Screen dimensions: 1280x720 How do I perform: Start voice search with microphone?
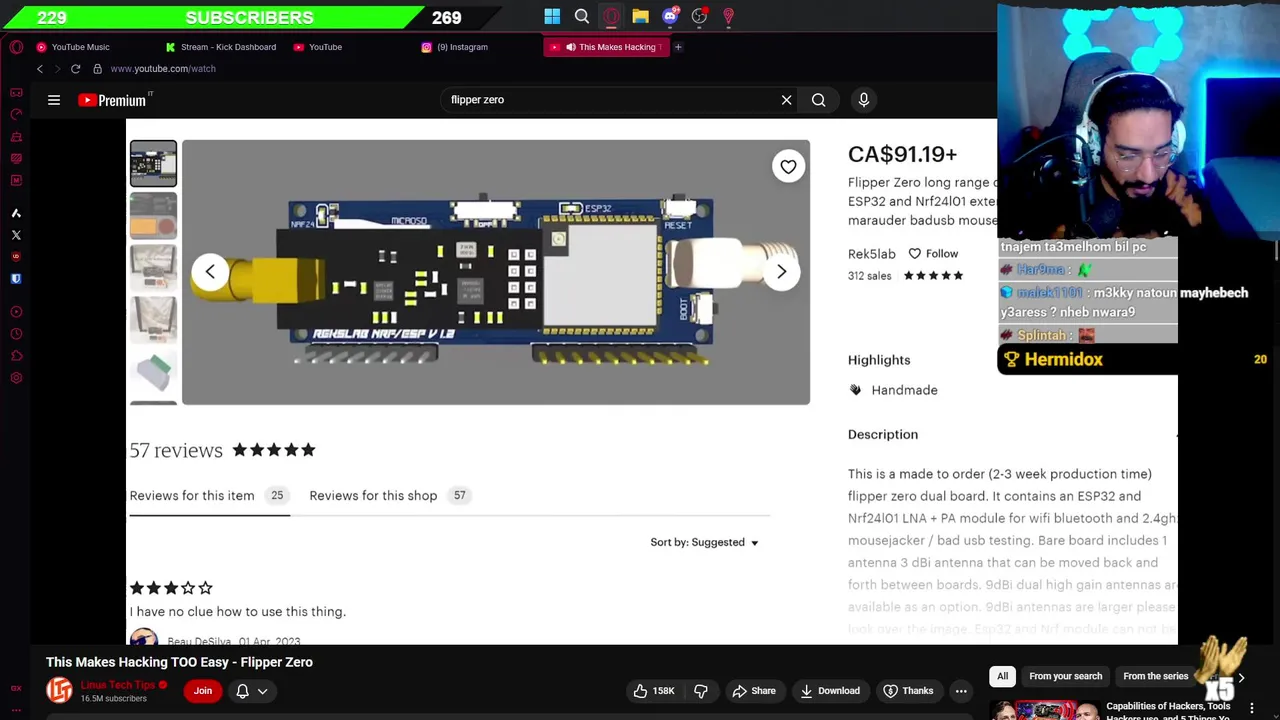point(864,100)
